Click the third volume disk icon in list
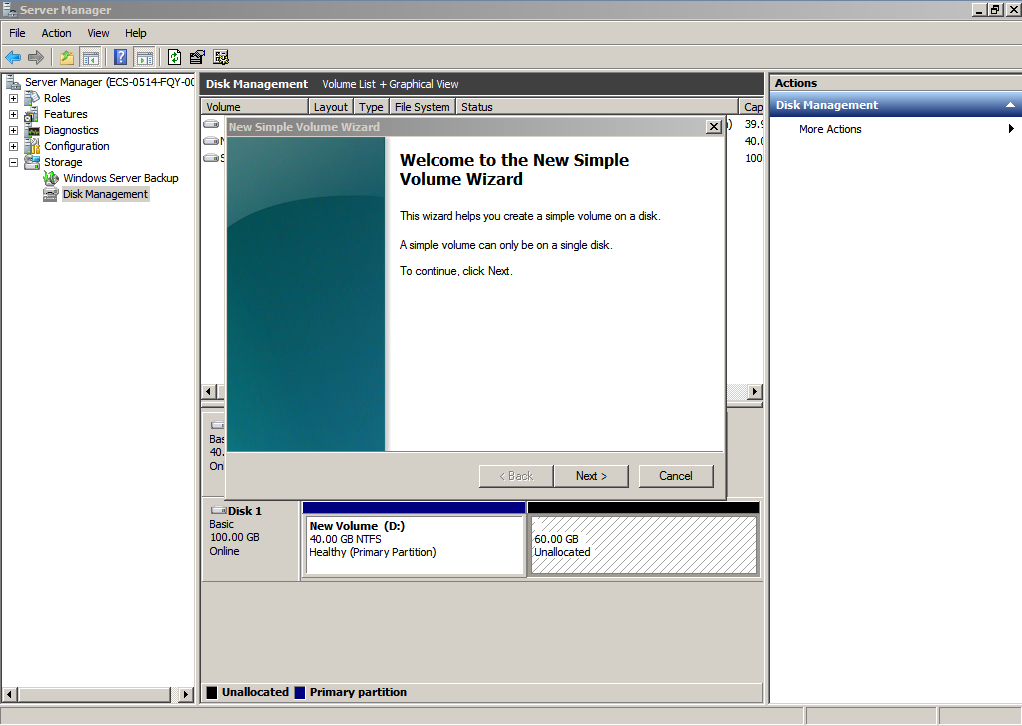Viewport: 1022px width, 726px height. tap(211, 158)
